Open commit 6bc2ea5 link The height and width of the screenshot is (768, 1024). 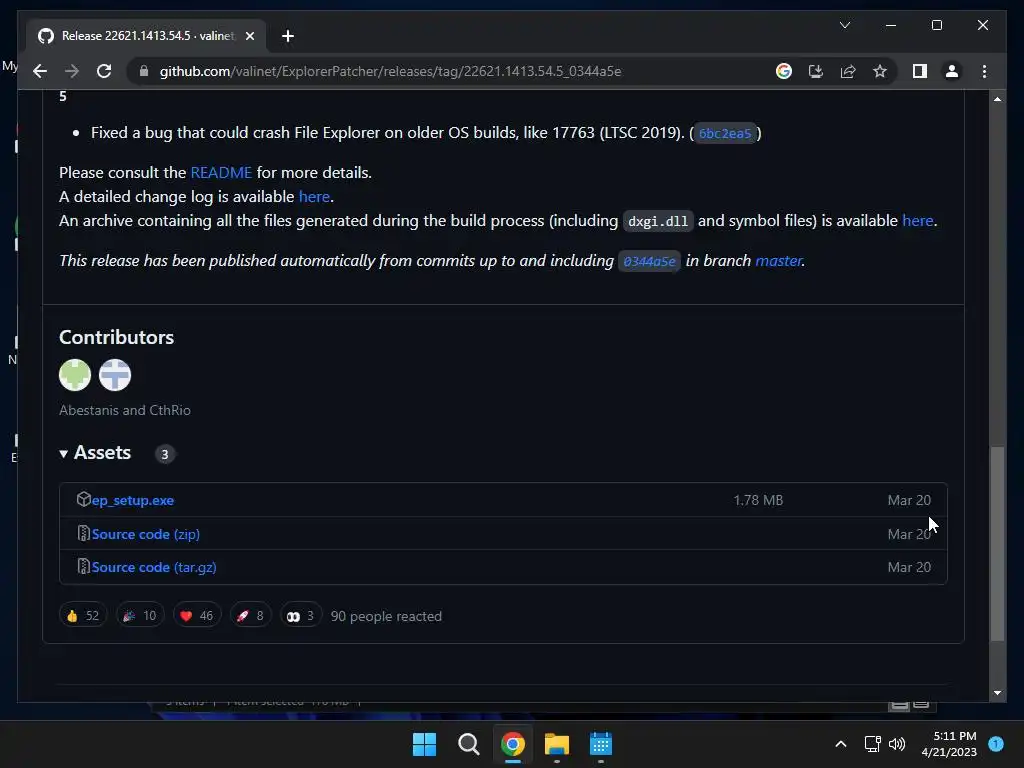coord(725,133)
